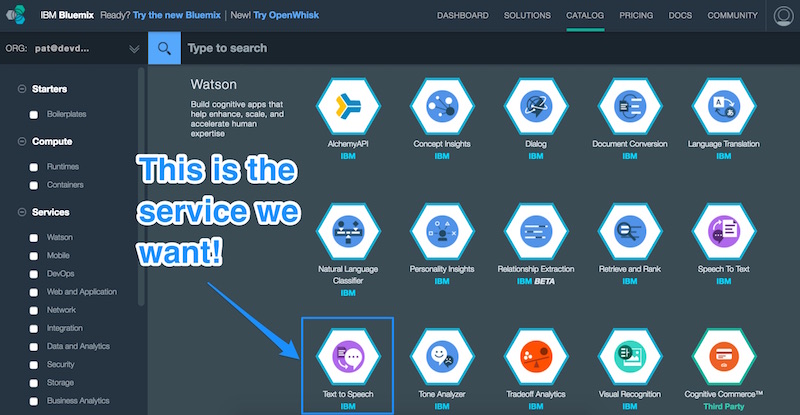Open the Language Translation service icon
The height and width of the screenshot is (415, 800).
coord(723,106)
